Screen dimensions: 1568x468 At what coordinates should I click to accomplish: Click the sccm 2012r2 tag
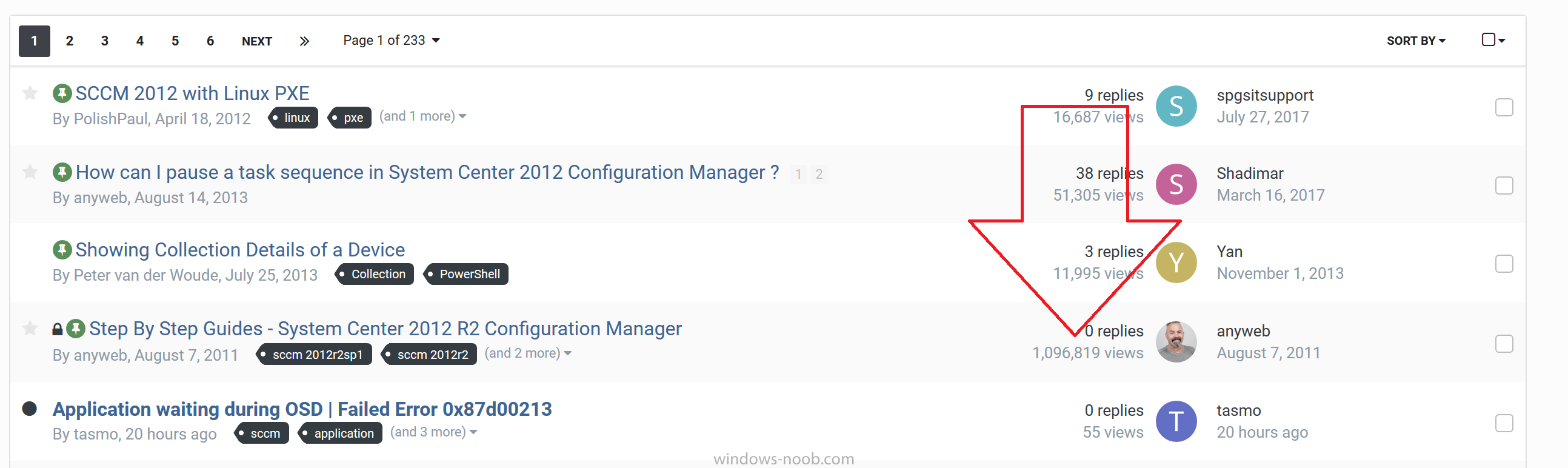click(x=429, y=354)
